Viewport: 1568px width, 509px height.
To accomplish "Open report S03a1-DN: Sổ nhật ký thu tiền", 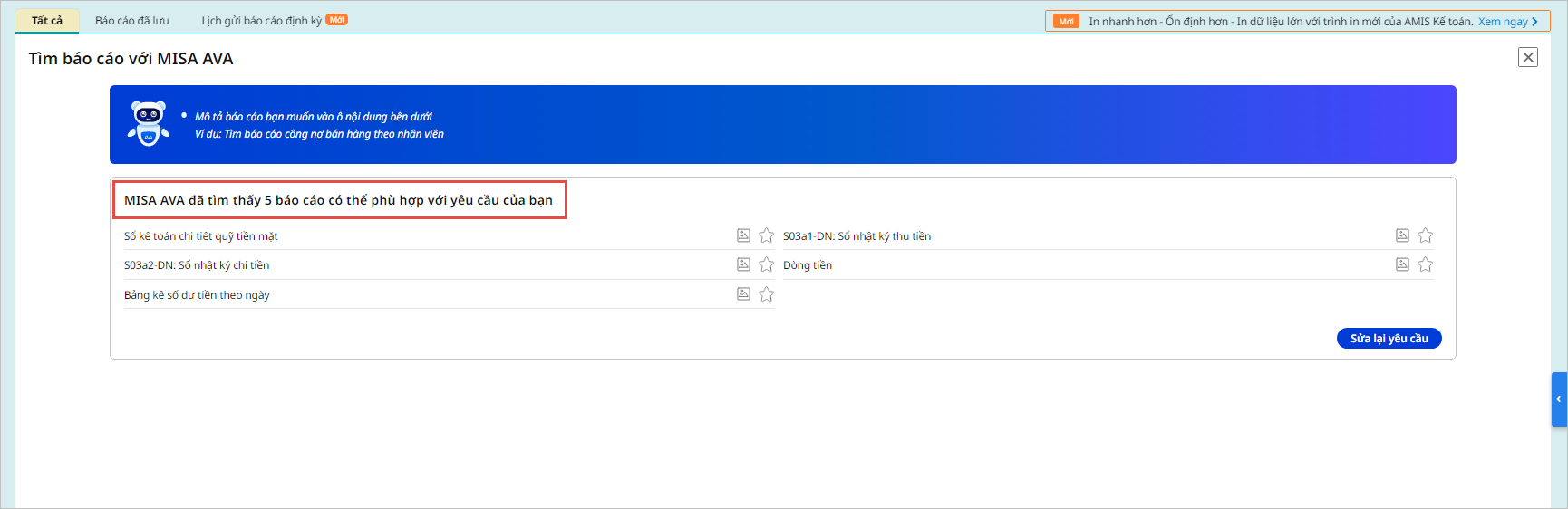I will click(857, 236).
